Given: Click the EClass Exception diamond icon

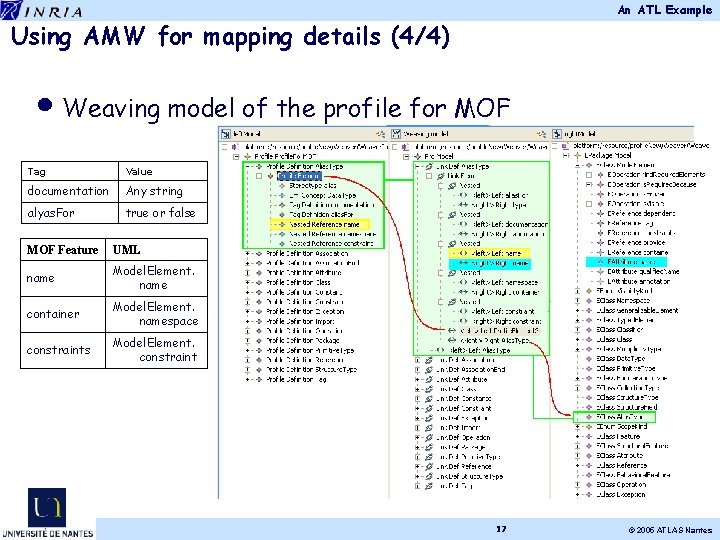Looking at the screenshot, I should tap(589, 495).
